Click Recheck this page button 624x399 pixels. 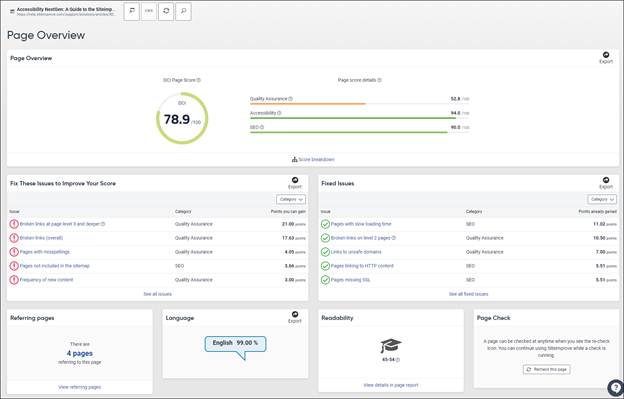pos(546,369)
